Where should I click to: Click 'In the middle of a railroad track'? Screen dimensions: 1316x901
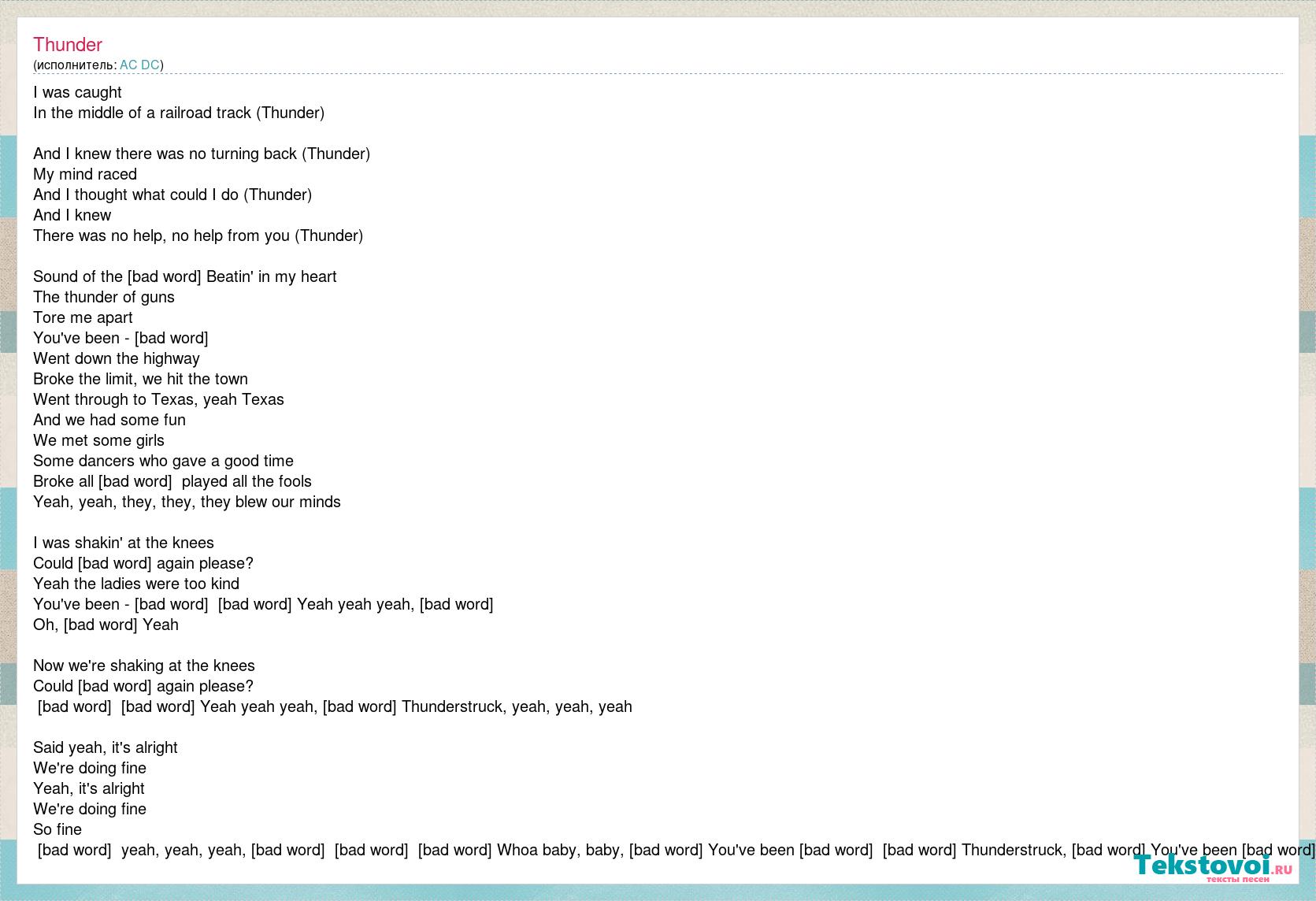142,113
